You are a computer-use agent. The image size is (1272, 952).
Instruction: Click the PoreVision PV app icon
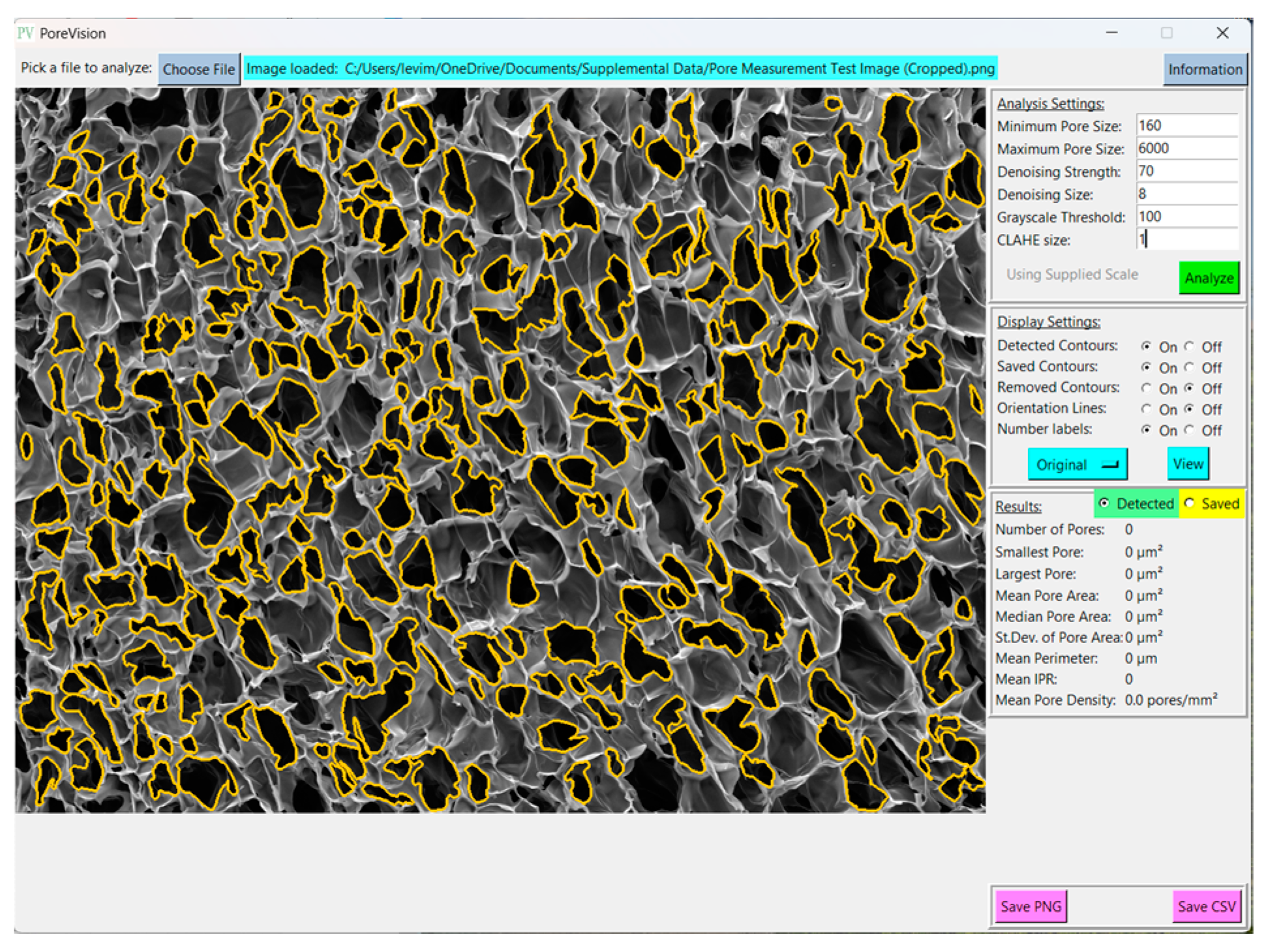tap(25, 33)
